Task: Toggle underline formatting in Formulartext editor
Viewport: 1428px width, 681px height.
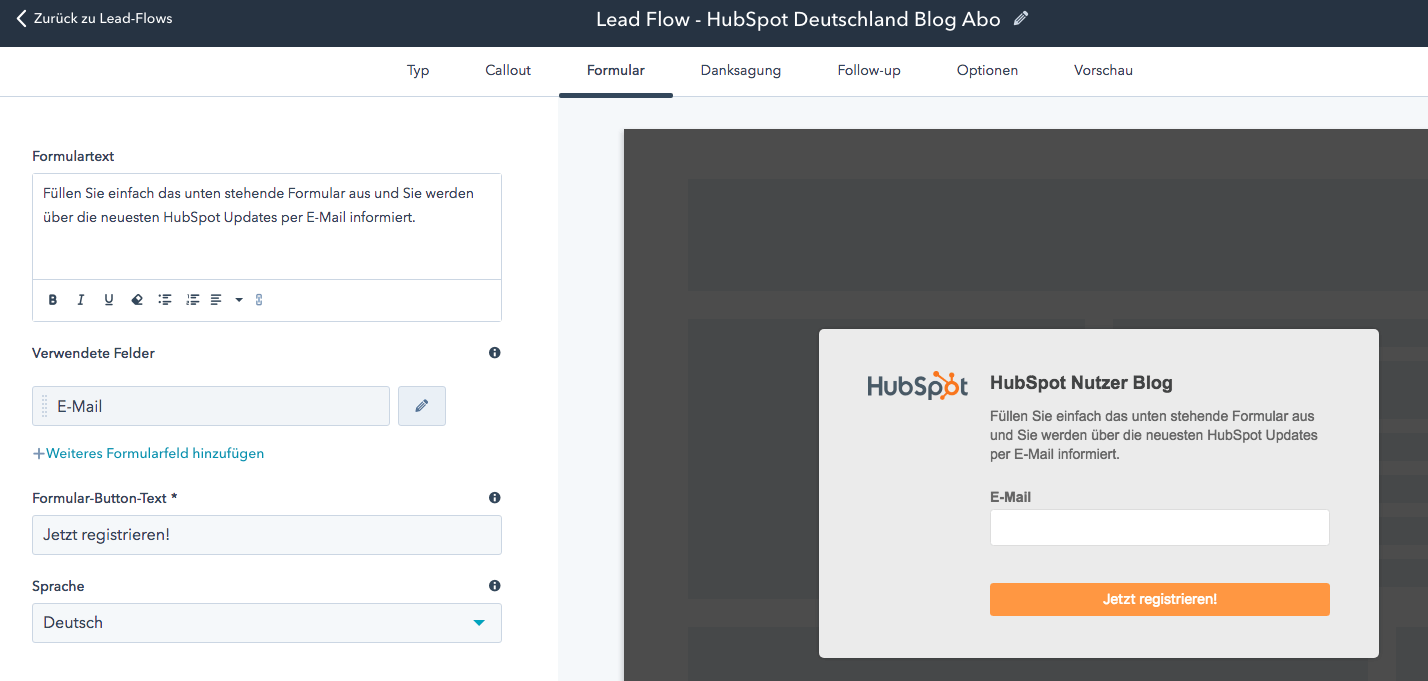Action: click(x=109, y=300)
